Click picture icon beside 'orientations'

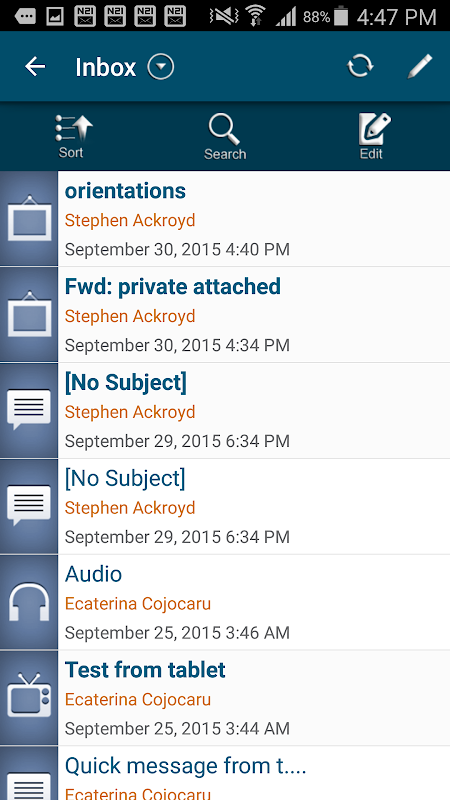tap(29, 218)
